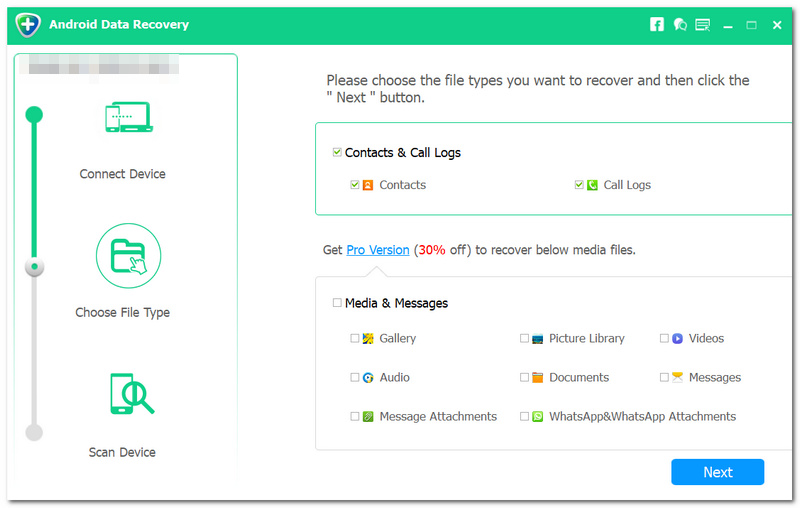The height and width of the screenshot is (508, 800).
Task: Check the Message Attachments checkbox
Action: point(355,416)
